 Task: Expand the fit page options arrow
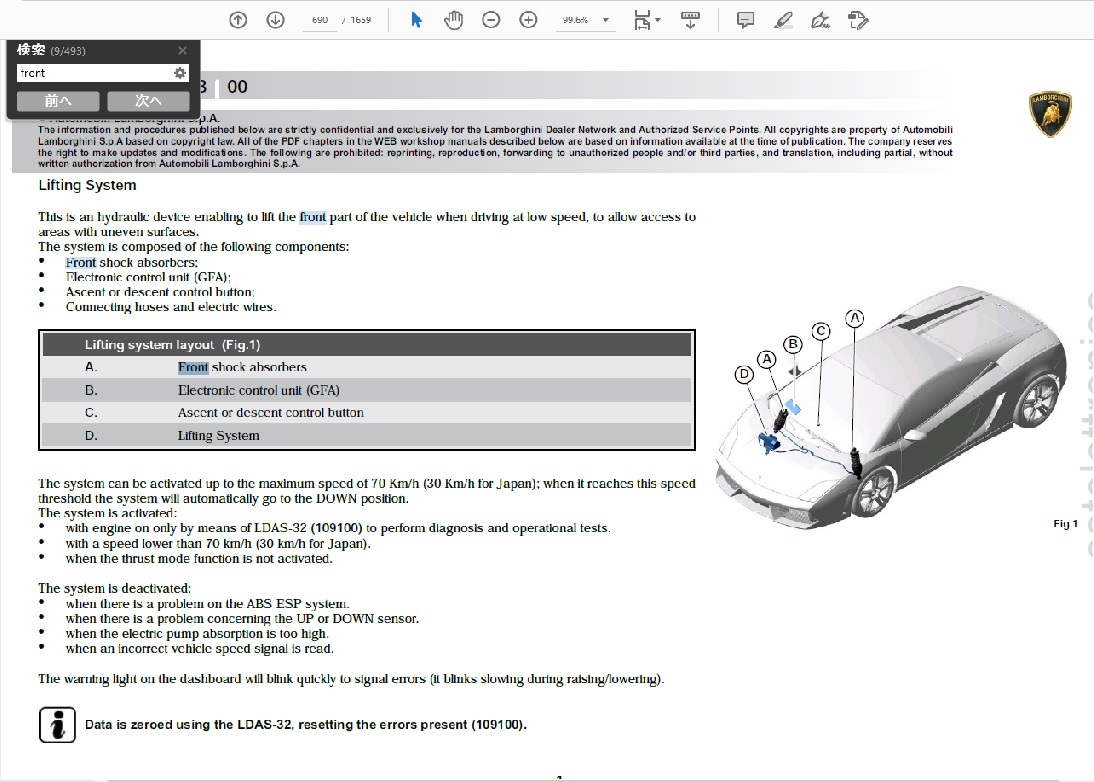tap(658, 20)
